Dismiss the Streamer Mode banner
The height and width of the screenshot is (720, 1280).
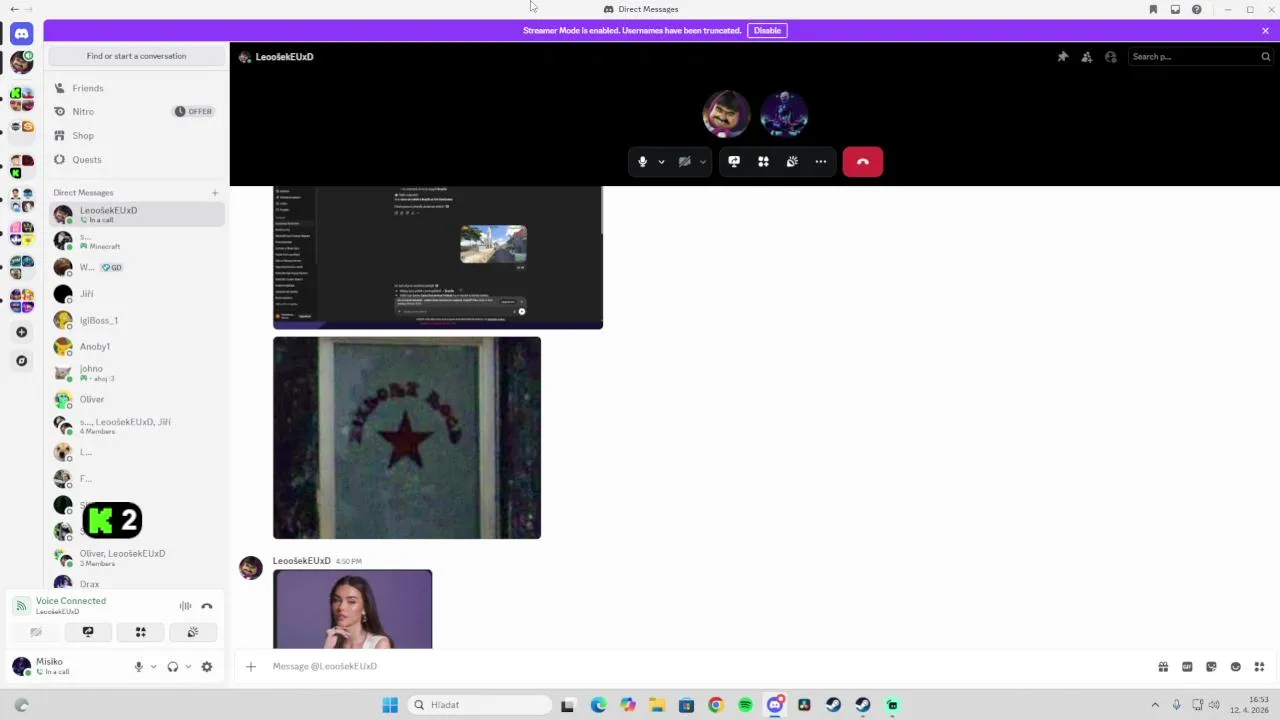tap(1265, 31)
